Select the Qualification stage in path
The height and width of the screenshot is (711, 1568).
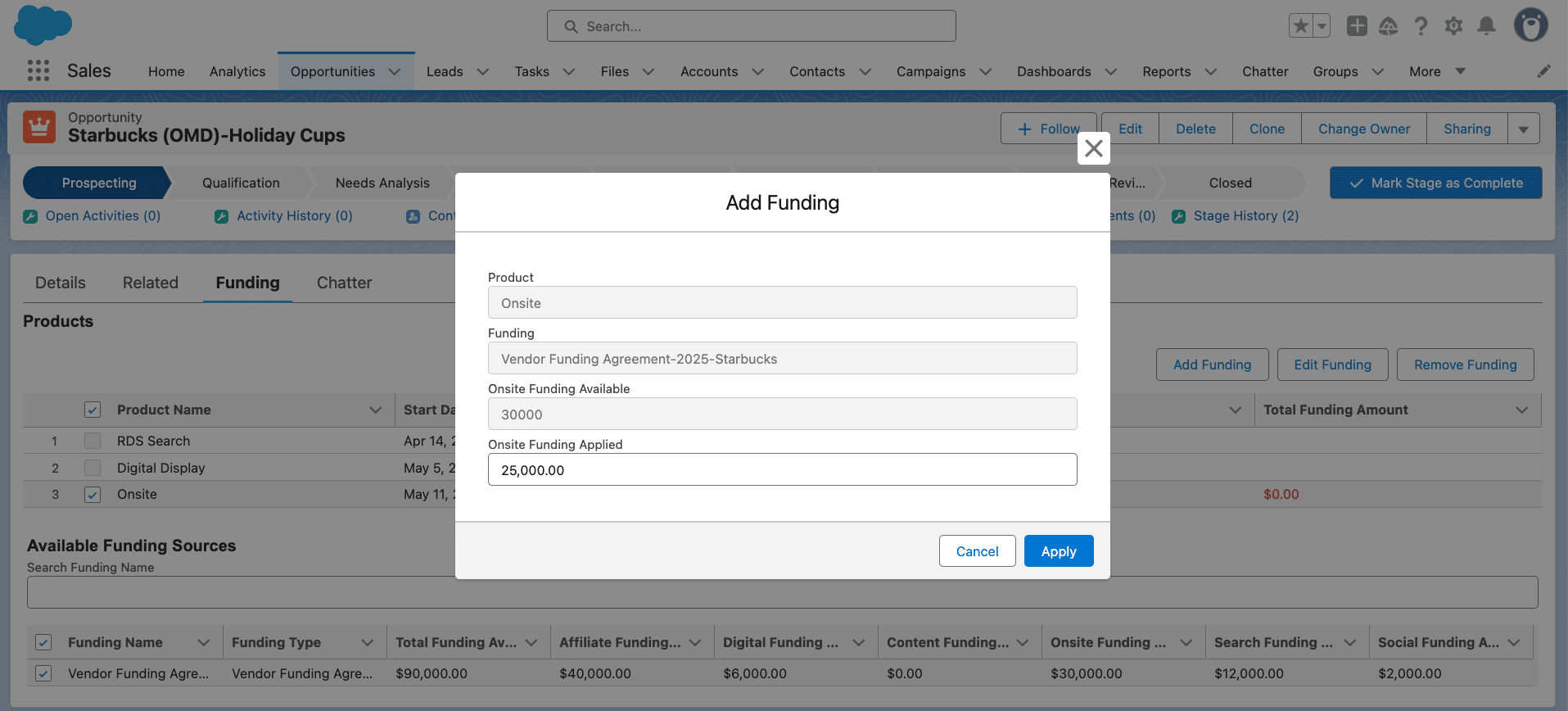(241, 183)
